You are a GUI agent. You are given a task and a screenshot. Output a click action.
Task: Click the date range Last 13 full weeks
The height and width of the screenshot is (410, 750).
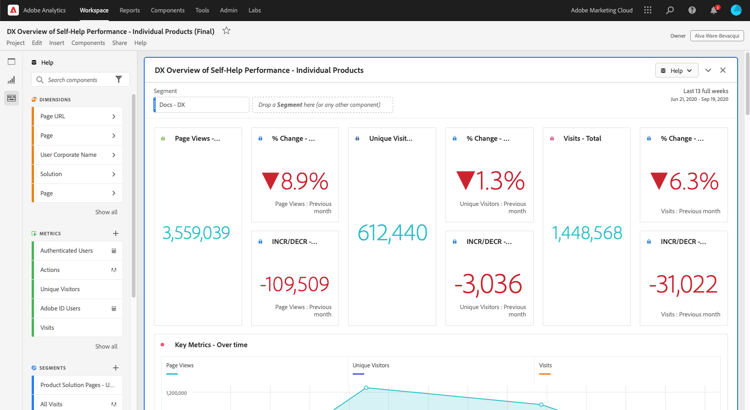pos(706,91)
